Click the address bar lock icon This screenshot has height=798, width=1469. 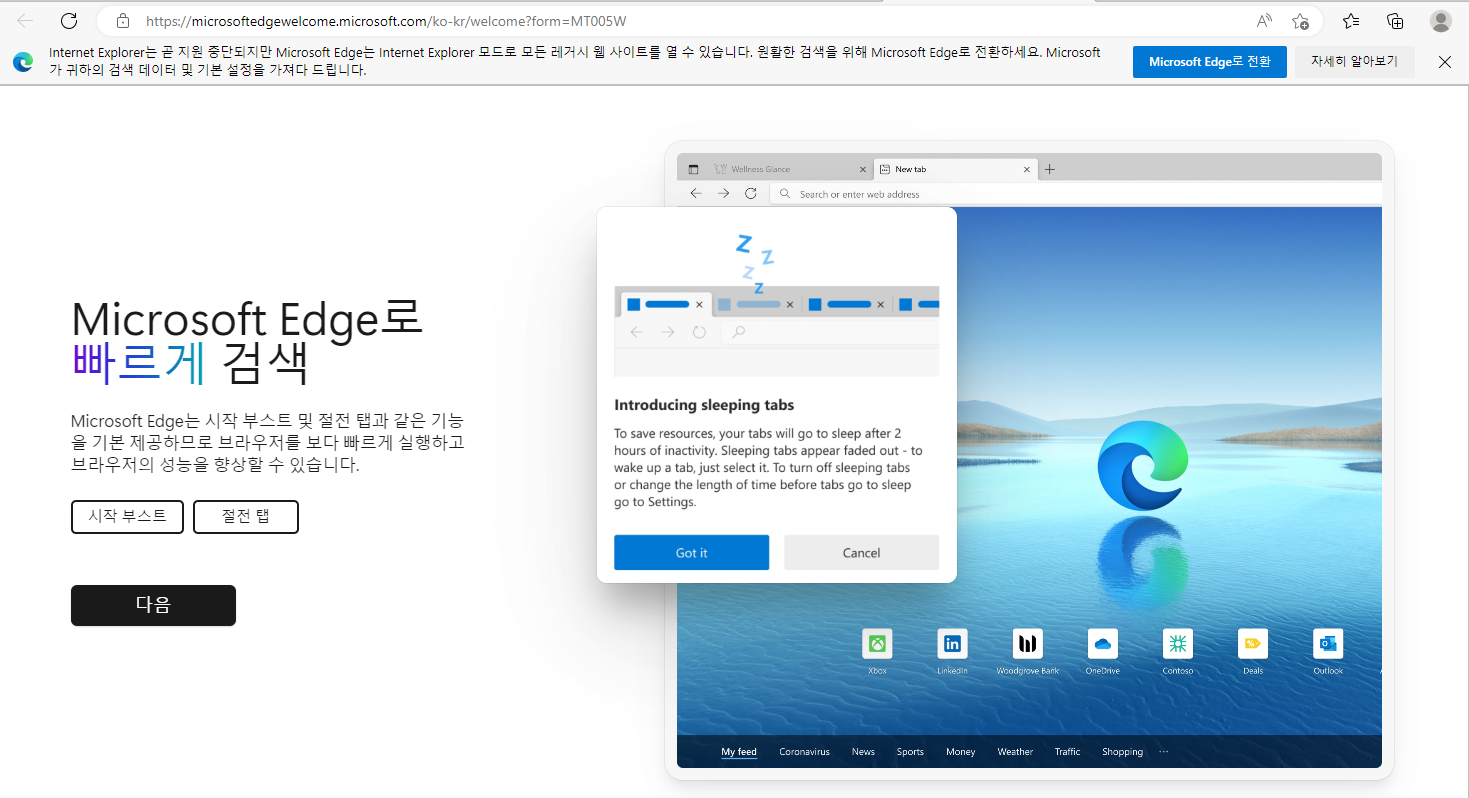123,21
